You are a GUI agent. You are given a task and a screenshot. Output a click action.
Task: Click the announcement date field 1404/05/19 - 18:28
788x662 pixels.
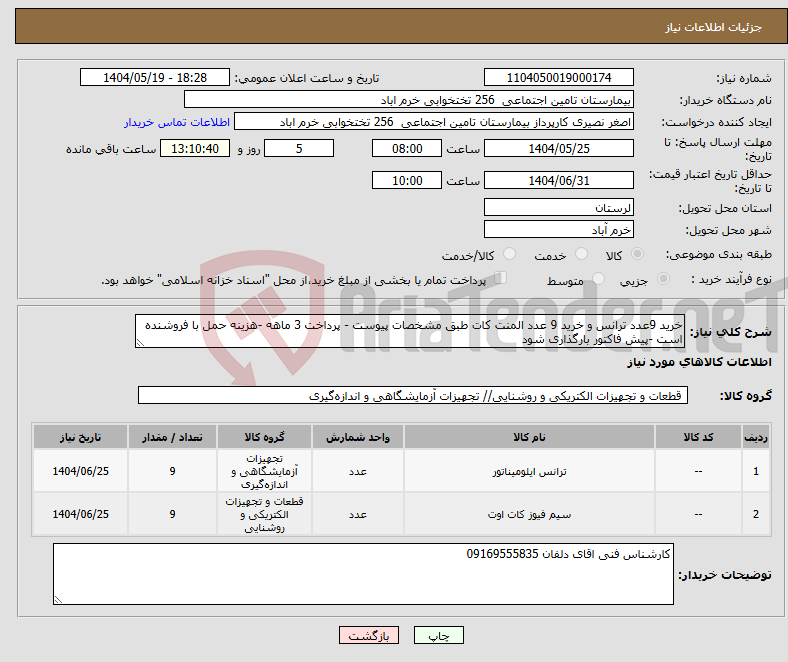[155, 78]
